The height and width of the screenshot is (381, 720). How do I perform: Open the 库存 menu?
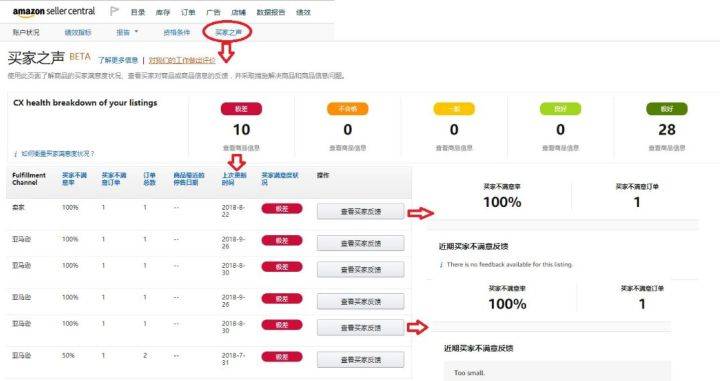point(163,12)
